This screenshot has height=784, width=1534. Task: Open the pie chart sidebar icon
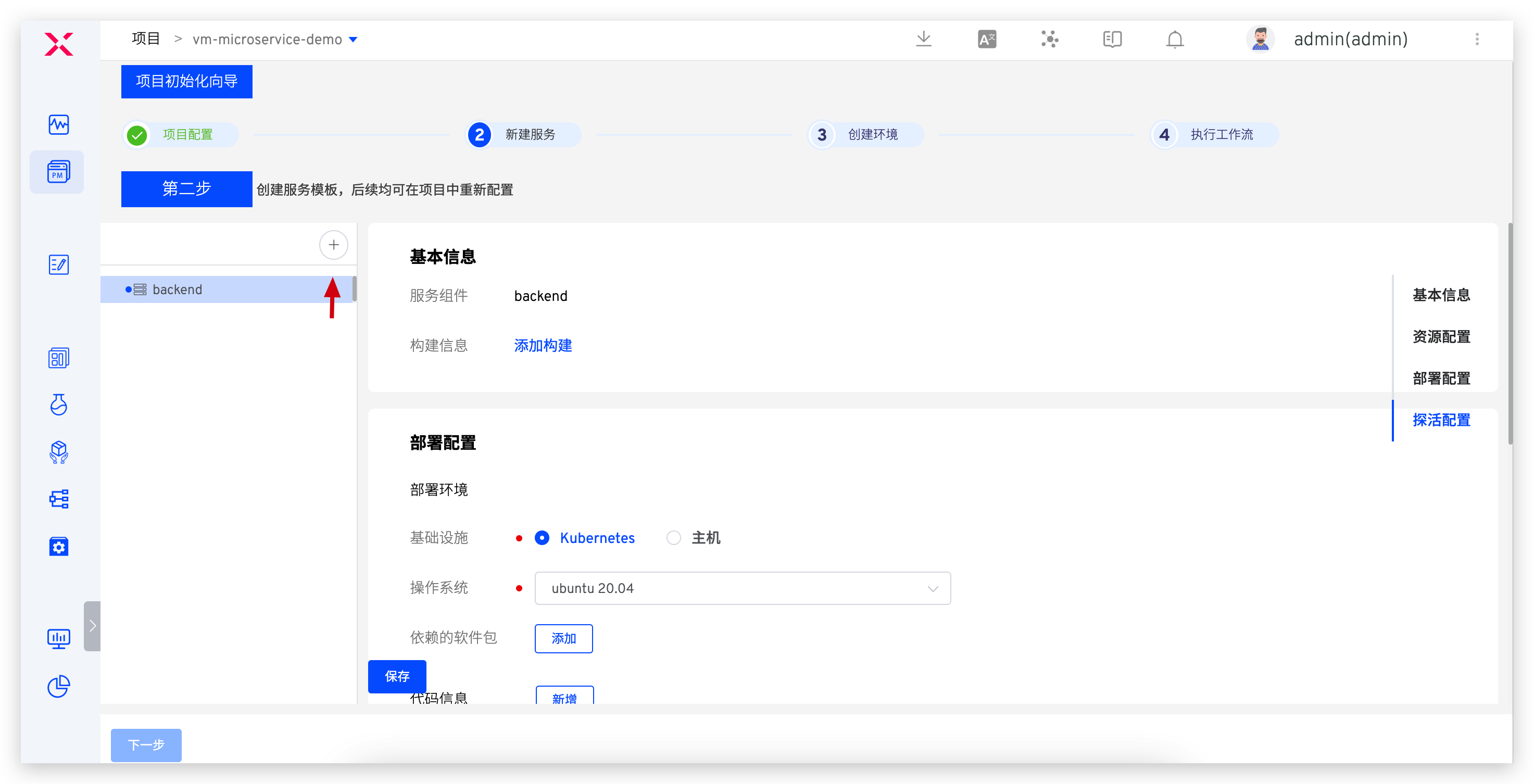click(58, 686)
